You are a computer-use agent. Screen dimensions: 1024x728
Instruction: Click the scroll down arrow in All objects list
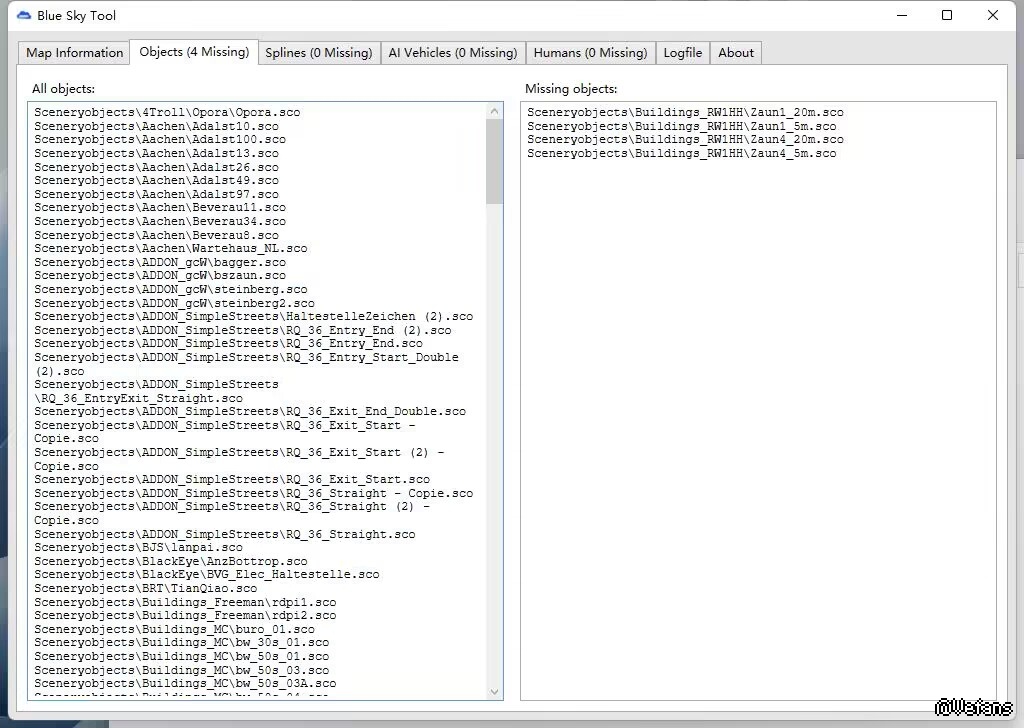point(495,691)
